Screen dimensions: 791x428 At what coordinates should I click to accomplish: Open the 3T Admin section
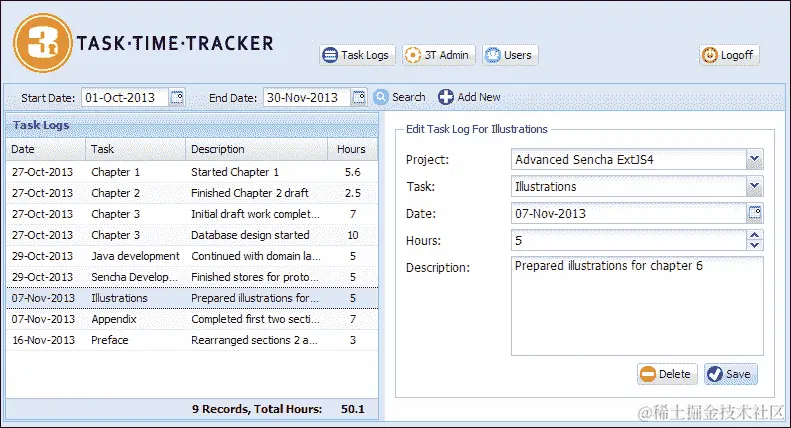click(438, 55)
